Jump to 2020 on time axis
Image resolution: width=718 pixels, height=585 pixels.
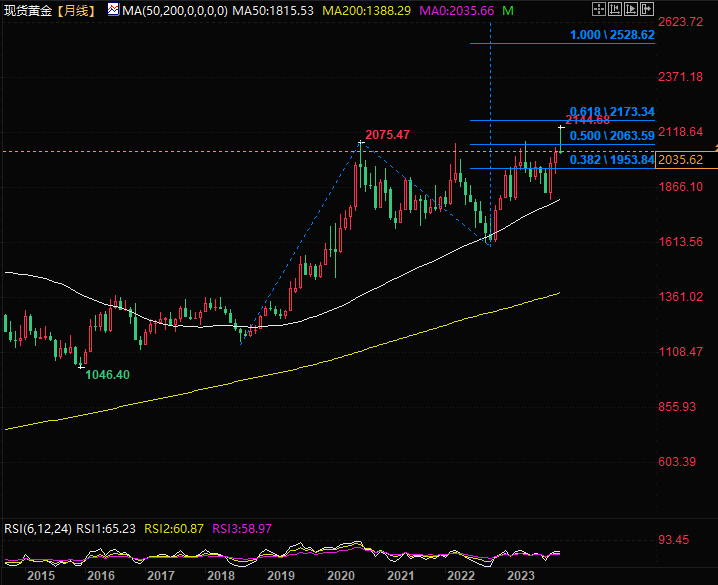tap(341, 576)
